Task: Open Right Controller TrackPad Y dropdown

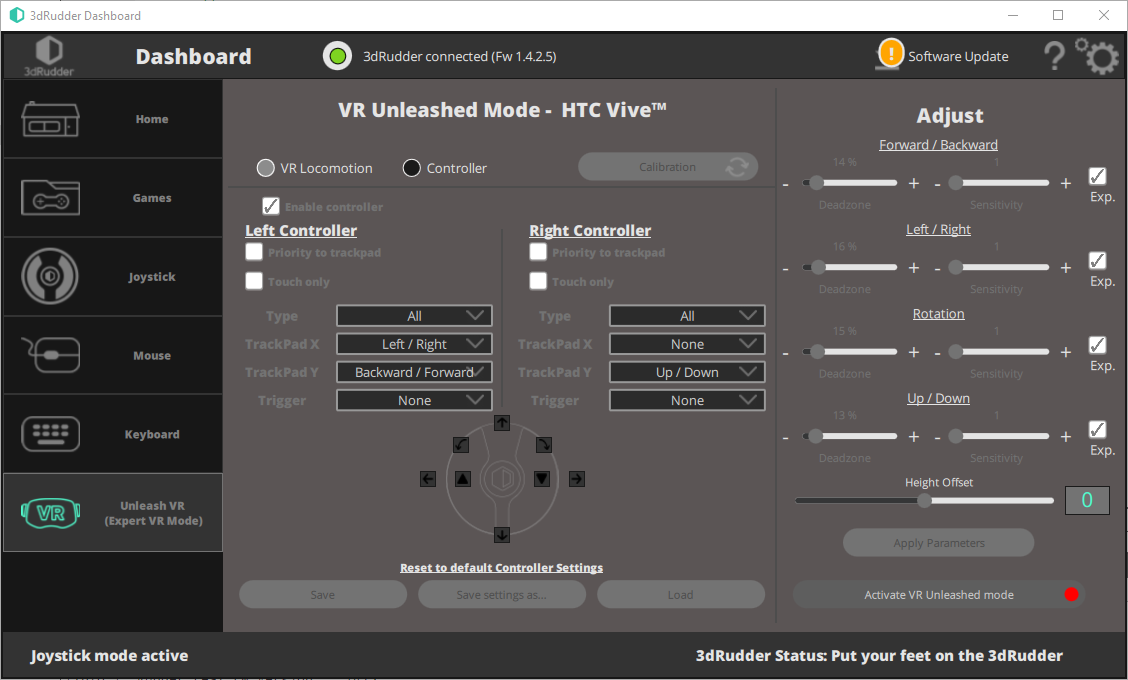Action: pyautogui.click(x=687, y=372)
